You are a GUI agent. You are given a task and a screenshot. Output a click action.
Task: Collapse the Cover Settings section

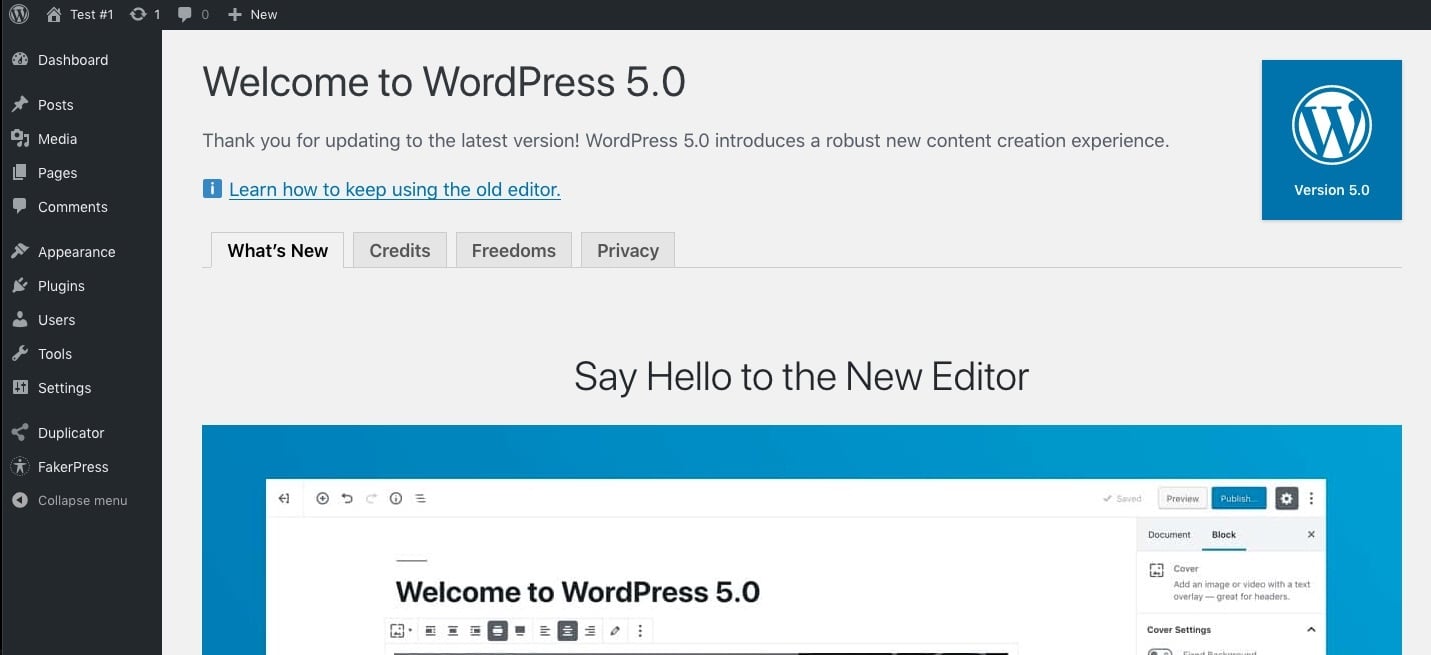(x=1311, y=629)
